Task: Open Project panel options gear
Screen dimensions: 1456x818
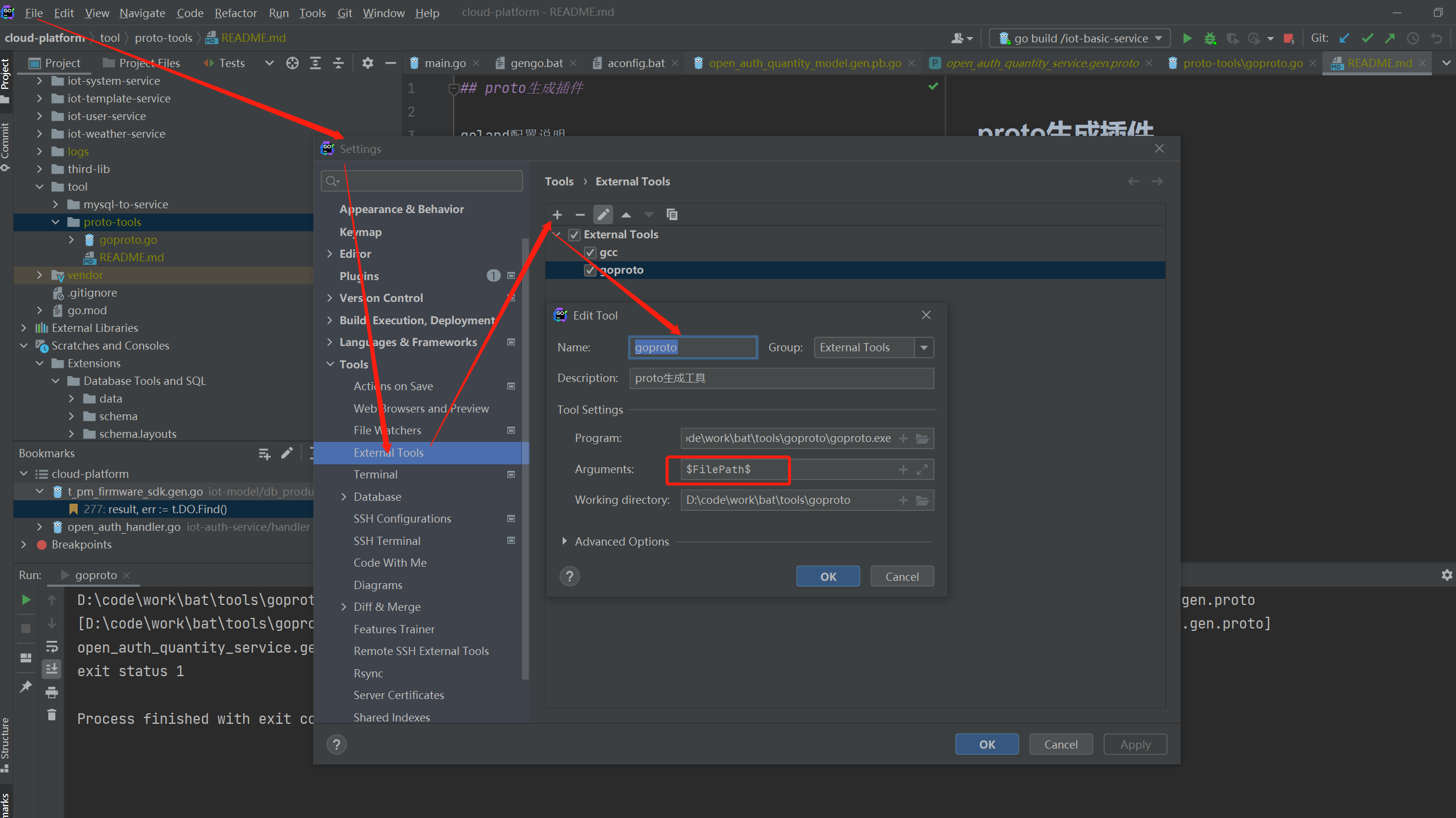Action: pos(368,63)
